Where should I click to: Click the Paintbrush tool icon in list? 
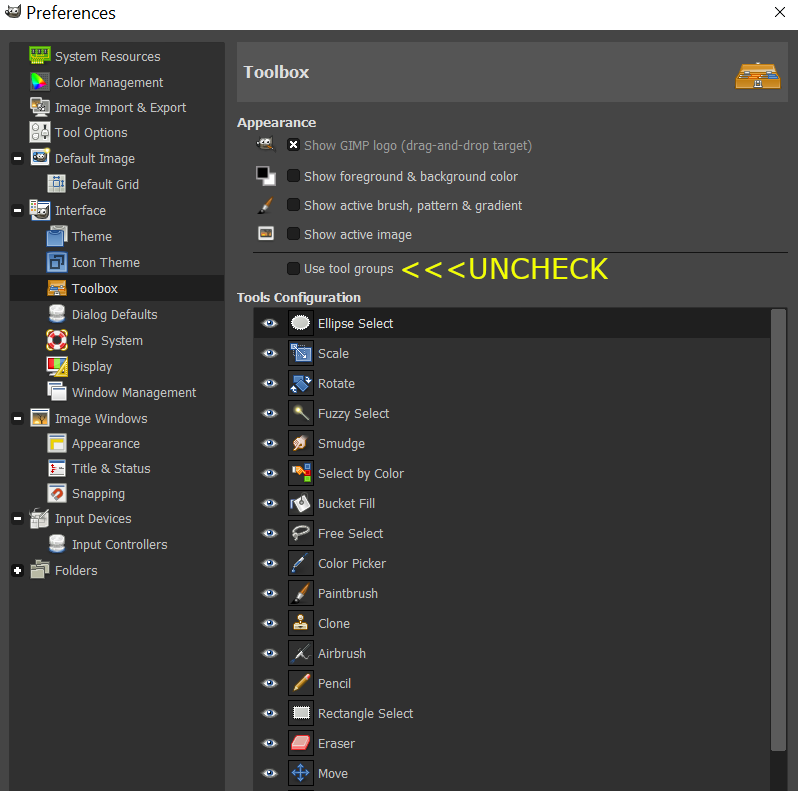point(301,593)
